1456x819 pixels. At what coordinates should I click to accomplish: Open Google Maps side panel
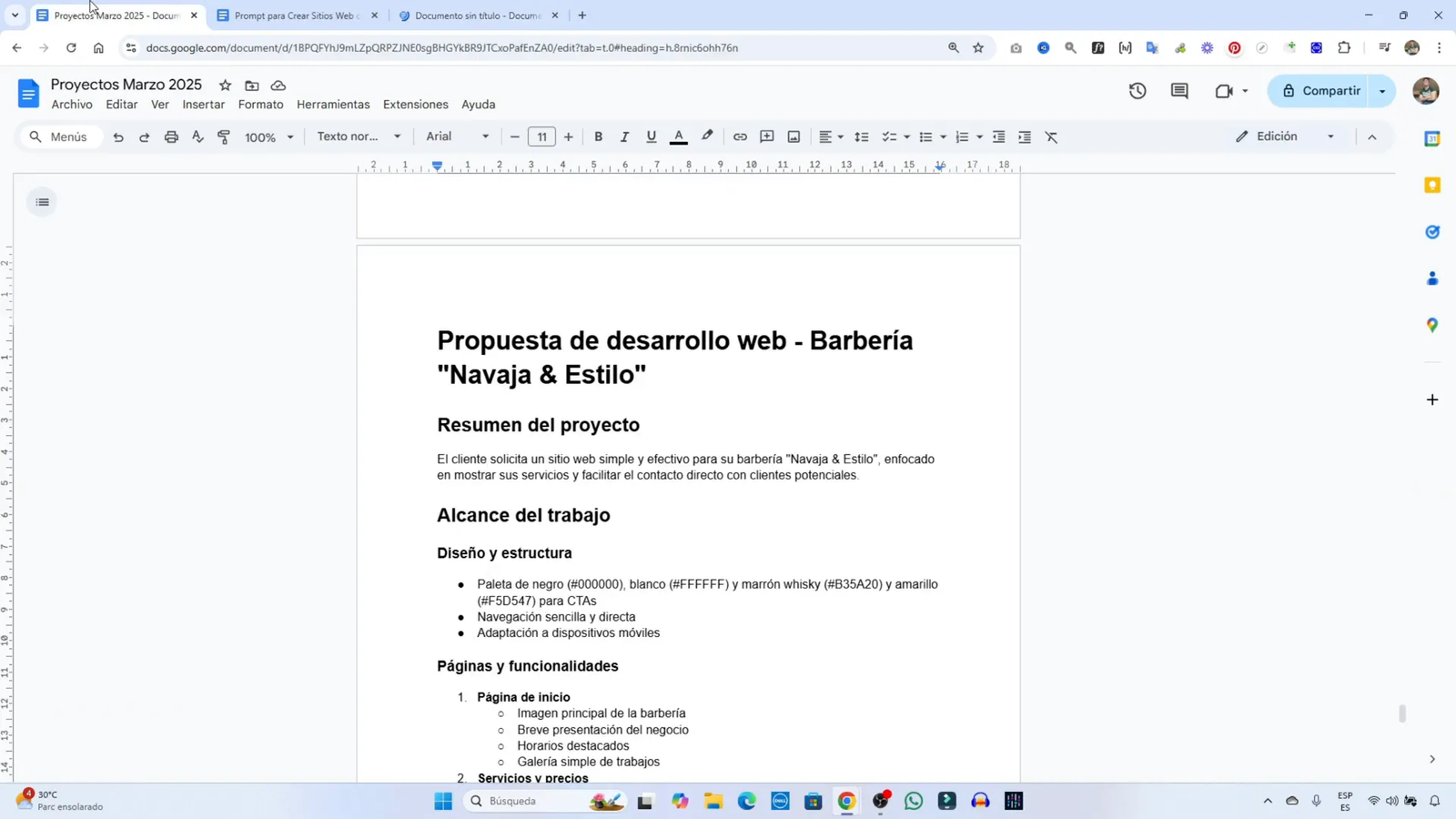(1432, 325)
